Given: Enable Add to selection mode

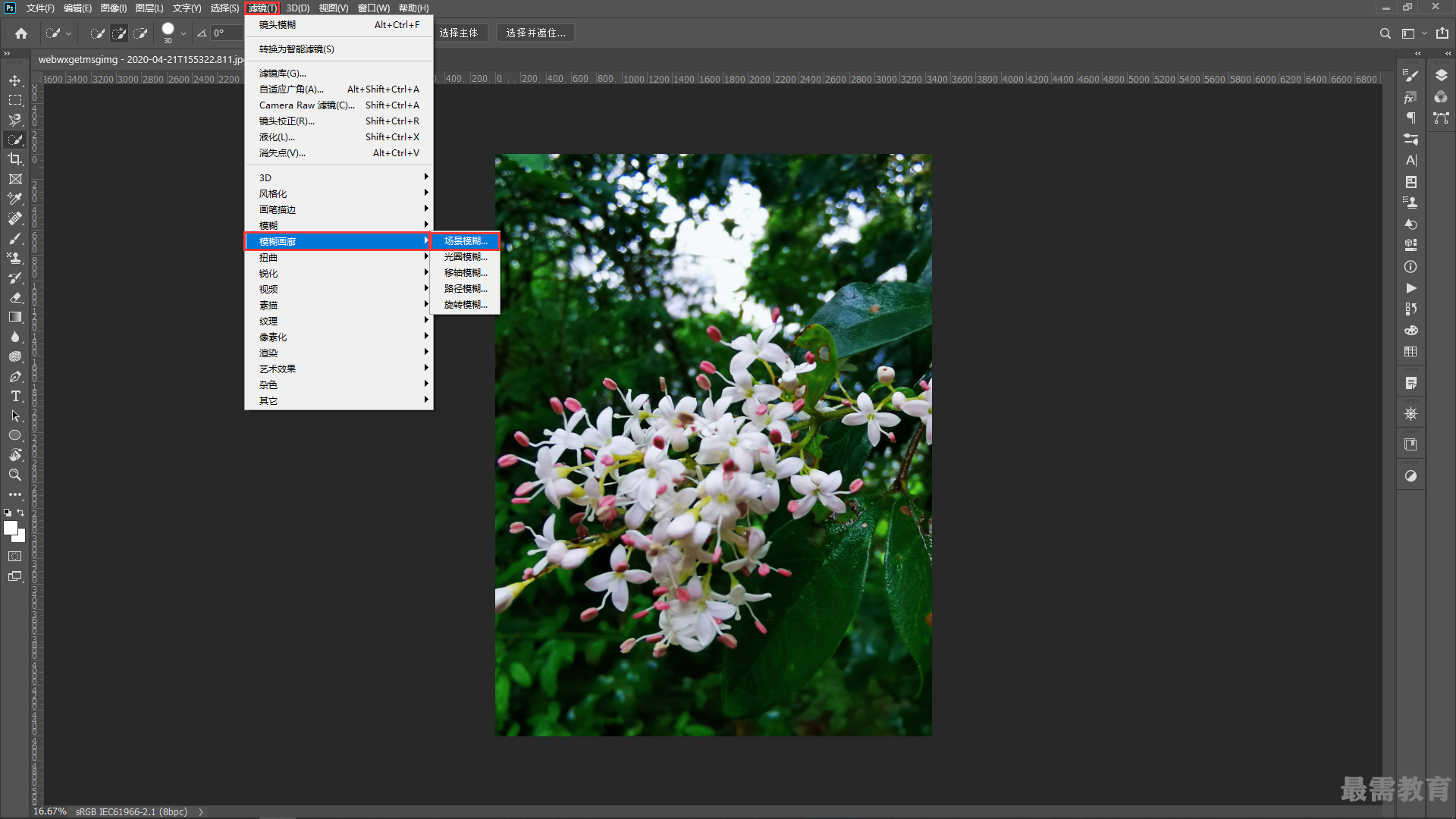Looking at the screenshot, I should [x=119, y=33].
